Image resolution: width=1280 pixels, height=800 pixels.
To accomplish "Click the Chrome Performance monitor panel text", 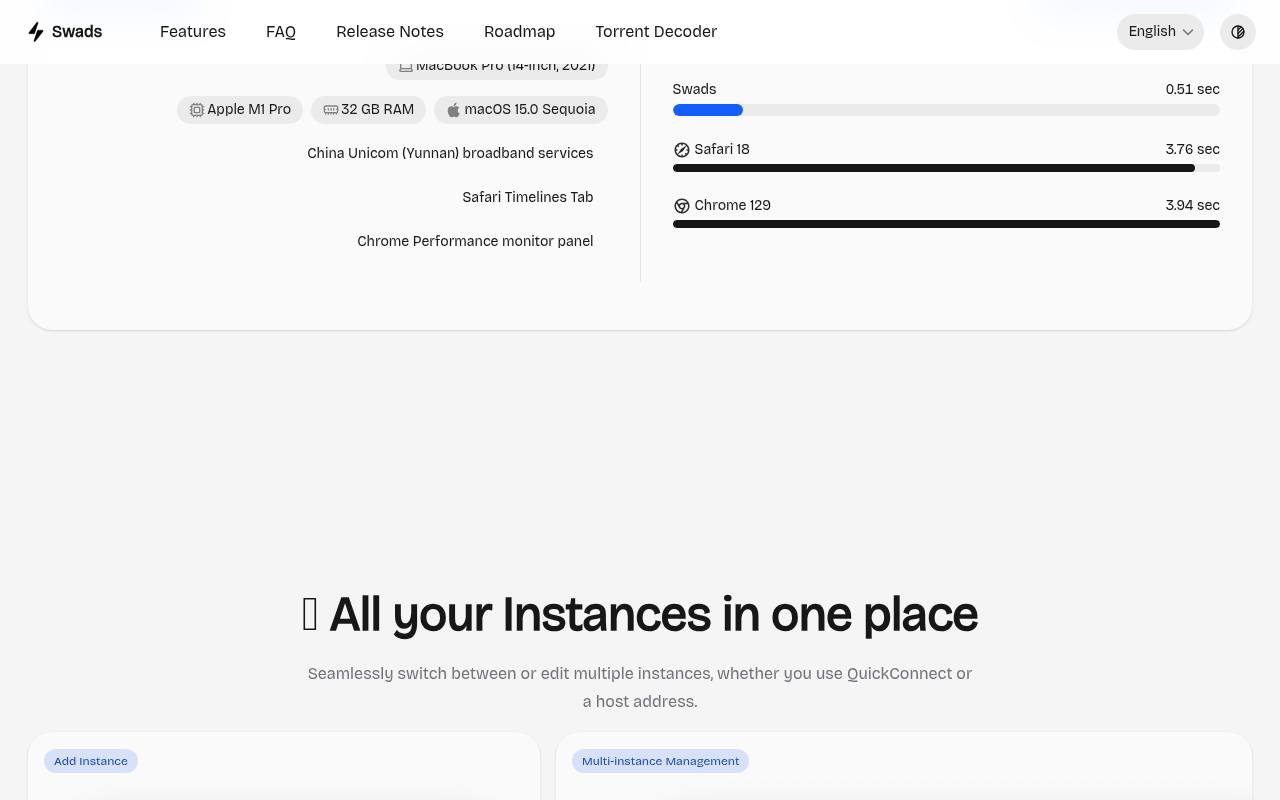I will coord(475,241).
